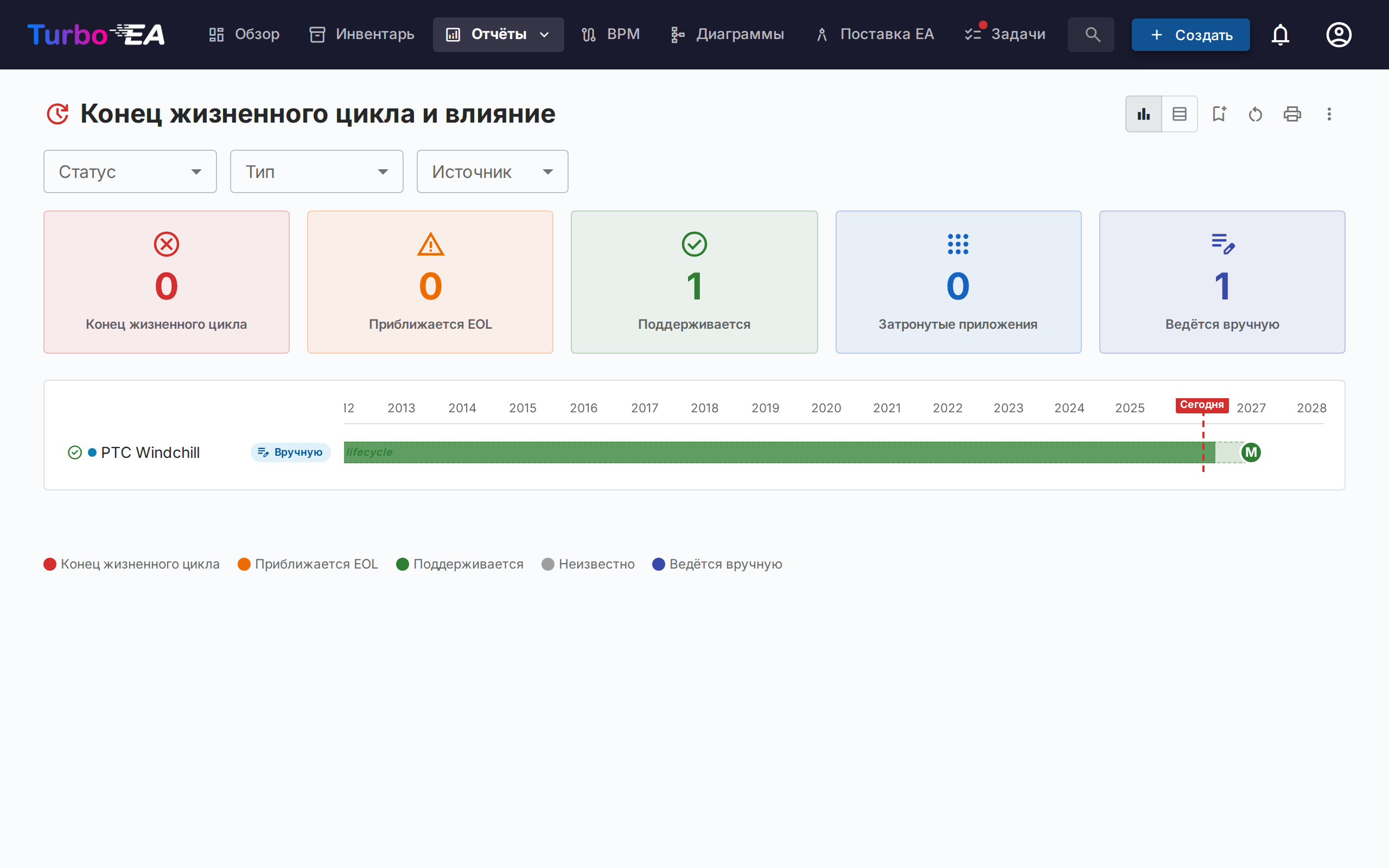Switch to table view of the report
Image resolution: width=1389 pixels, height=868 pixels.
coord(1180,114)
